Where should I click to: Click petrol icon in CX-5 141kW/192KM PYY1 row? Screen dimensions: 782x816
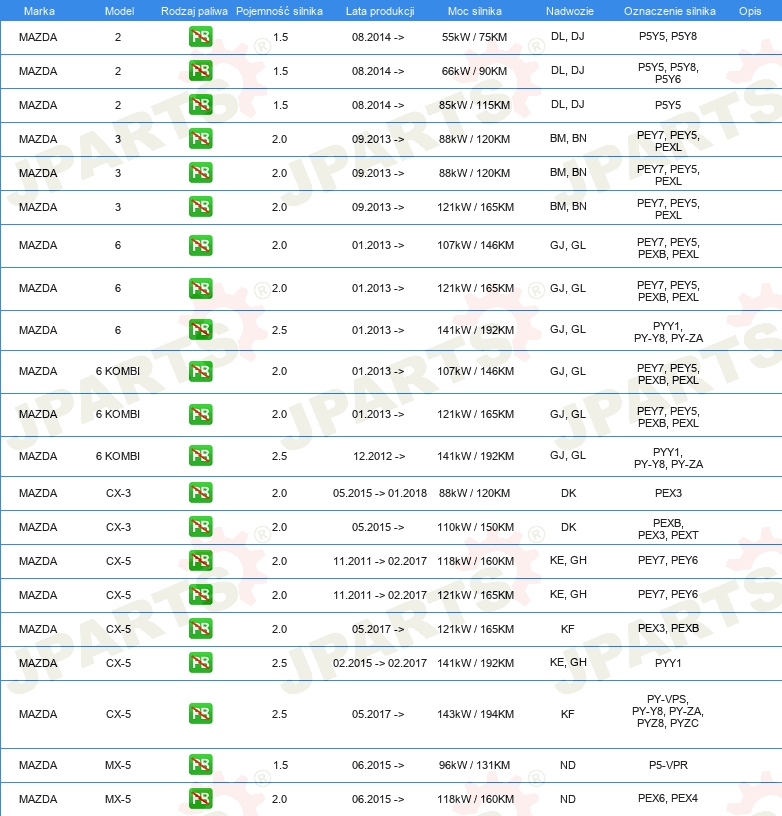[x=200, y=662]
